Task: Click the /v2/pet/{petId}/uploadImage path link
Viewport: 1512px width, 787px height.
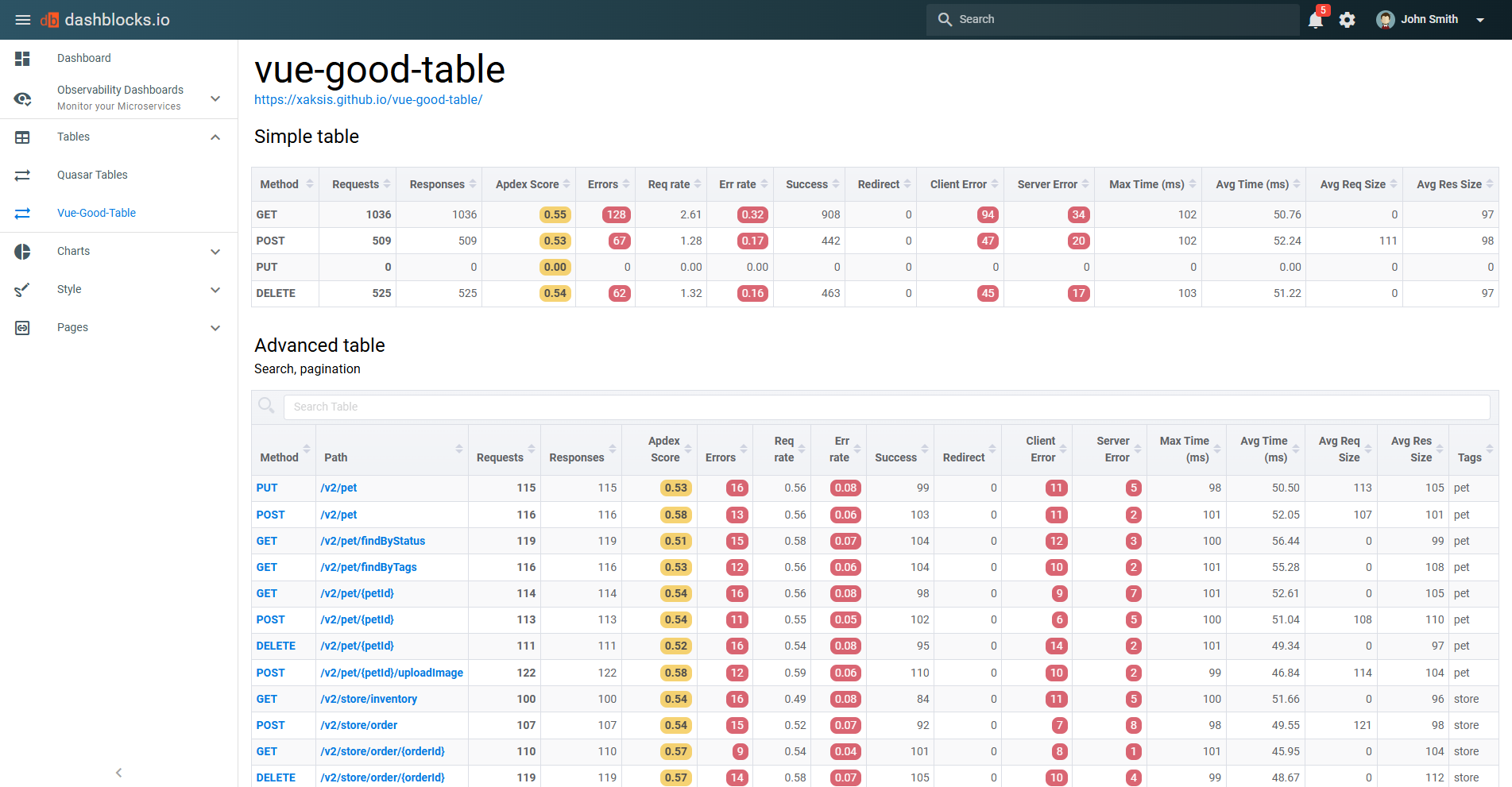Action: 392,673
